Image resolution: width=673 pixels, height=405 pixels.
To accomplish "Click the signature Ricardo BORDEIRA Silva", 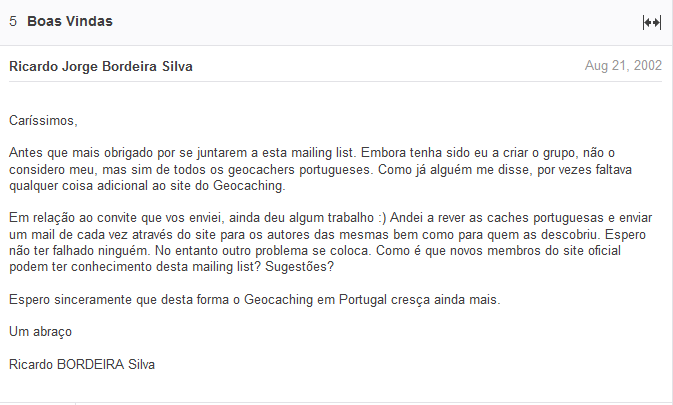I will coord(82,365).
